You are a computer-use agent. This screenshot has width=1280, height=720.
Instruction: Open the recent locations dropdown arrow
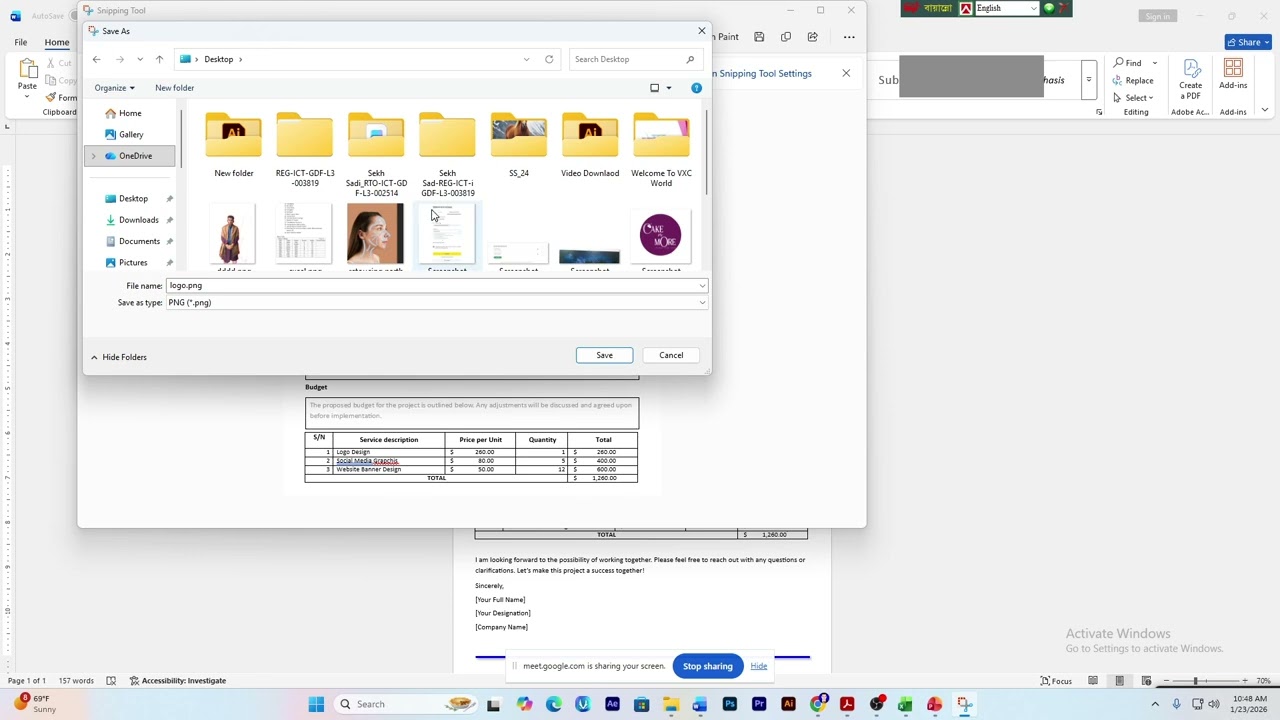coord(140,59)
